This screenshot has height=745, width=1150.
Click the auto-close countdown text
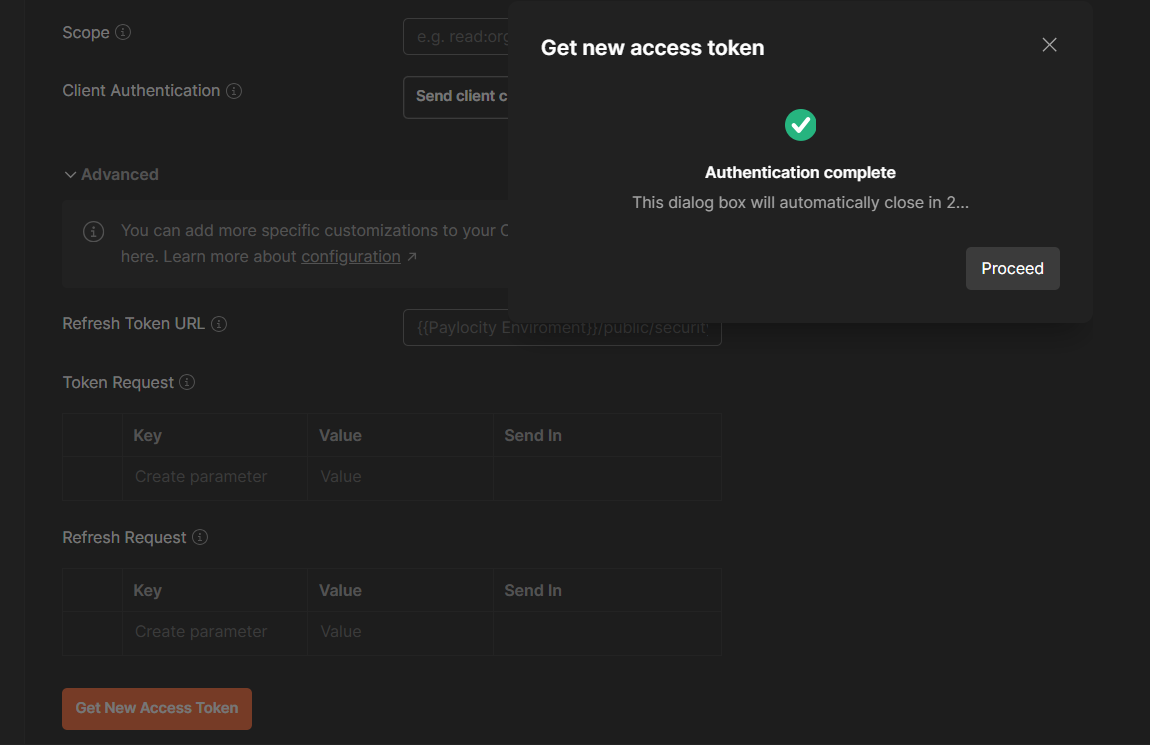tap(800, 203)
